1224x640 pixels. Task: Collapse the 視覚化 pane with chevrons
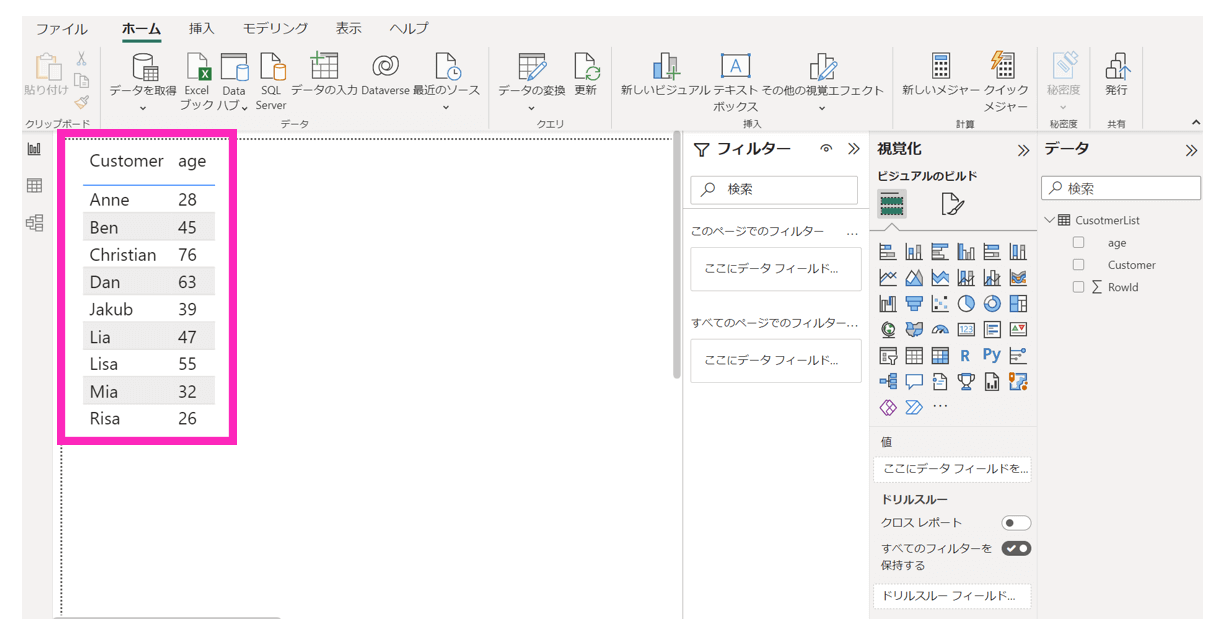tap(1023, 150)
